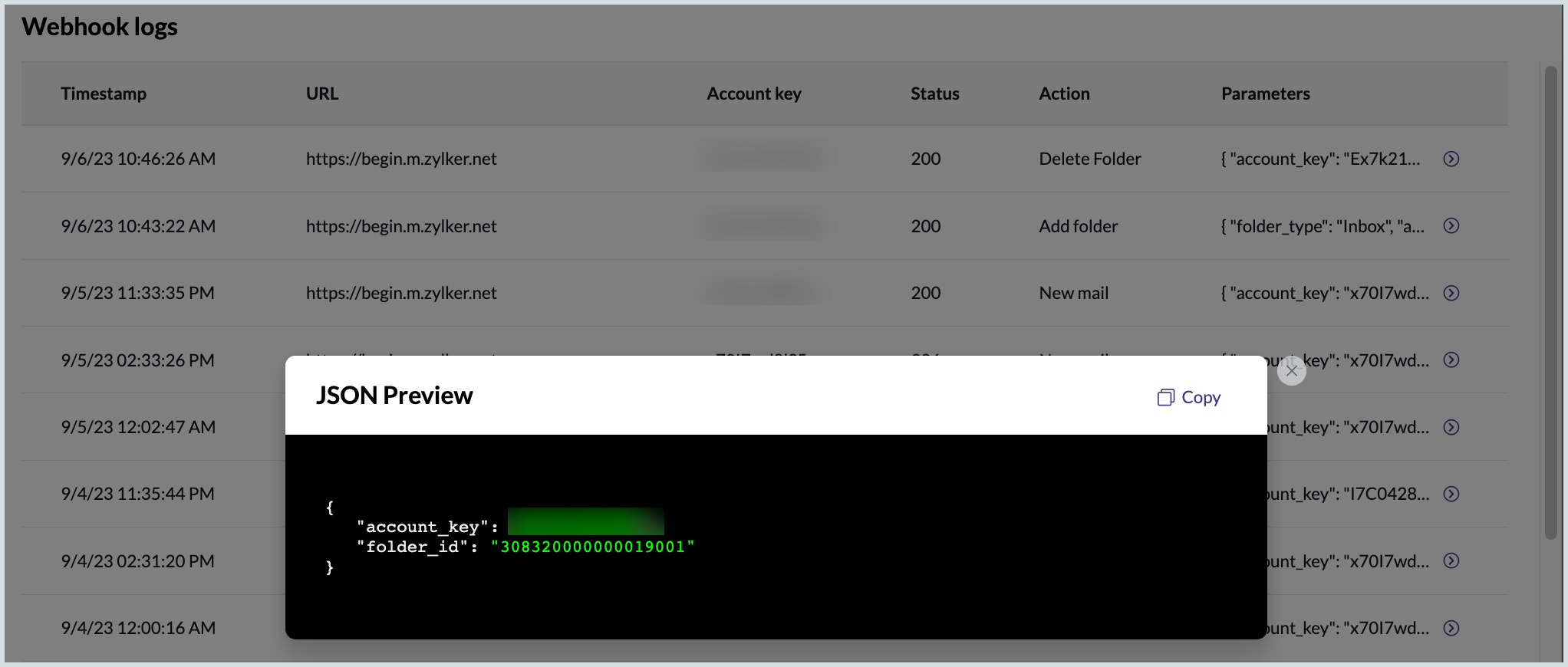View parameters for 9/4/23 11:35:44 PM log
This screenshot has height=667, width=1568.
point(1451,494)
